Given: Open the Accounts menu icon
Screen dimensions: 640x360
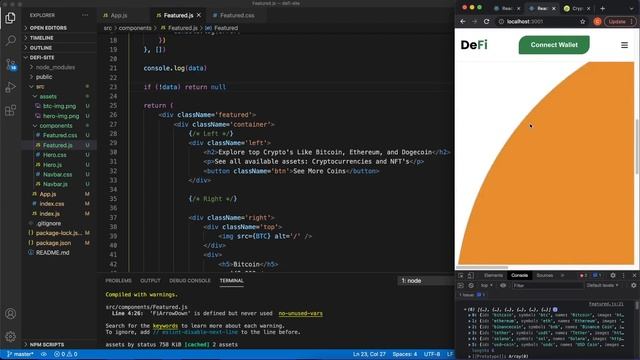Looking at the screenshot, I should click(11, 313).
